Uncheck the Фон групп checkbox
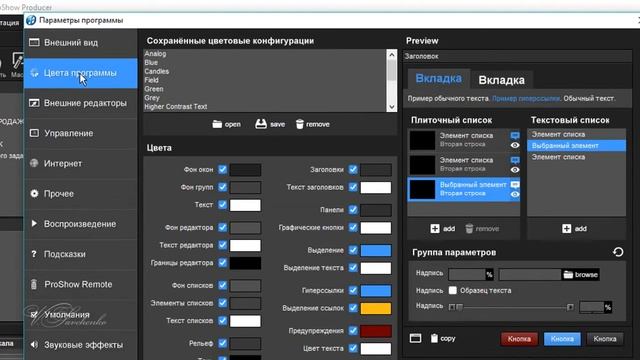 click(x=222, y=187)
